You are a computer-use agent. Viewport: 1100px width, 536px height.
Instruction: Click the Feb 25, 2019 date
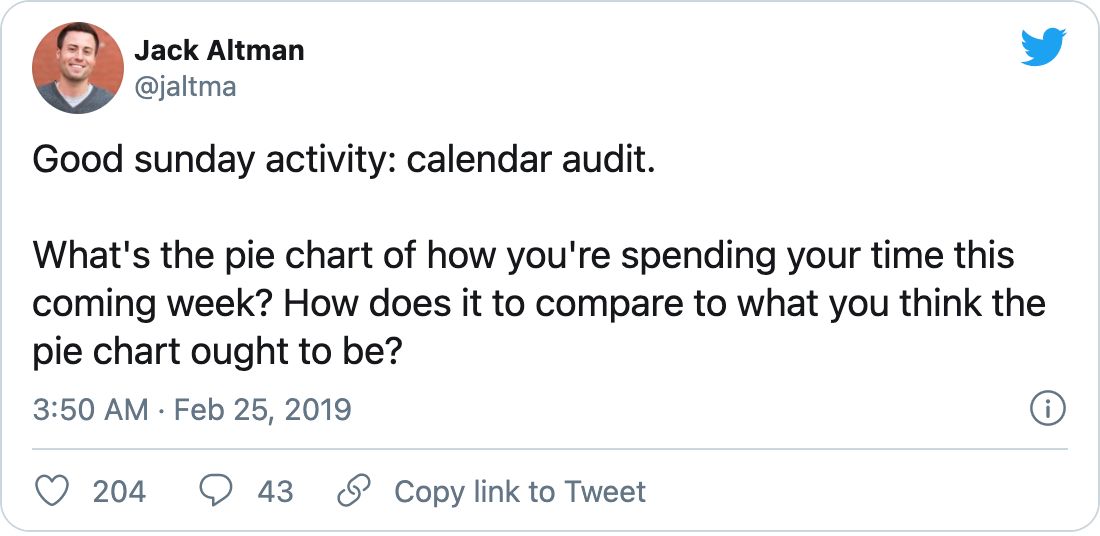[x=262, y=409]
